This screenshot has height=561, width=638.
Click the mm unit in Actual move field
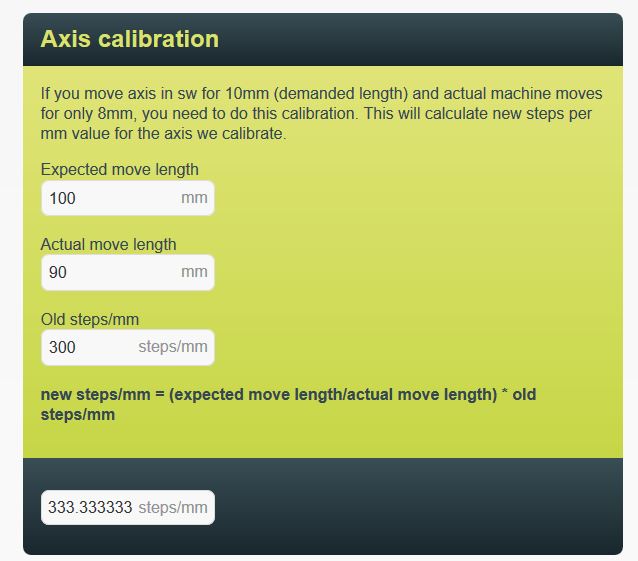click(x=194, y=272)
